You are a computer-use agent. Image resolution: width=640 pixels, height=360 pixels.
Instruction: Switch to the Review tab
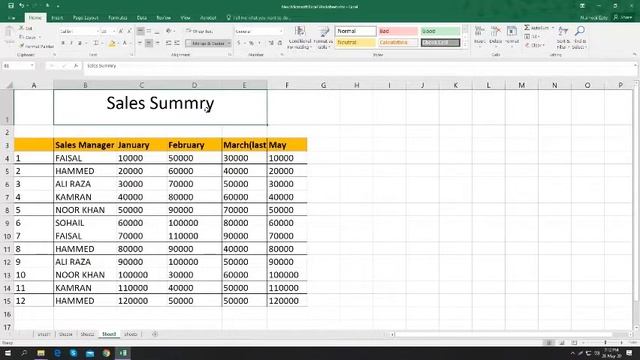(163, 18)
